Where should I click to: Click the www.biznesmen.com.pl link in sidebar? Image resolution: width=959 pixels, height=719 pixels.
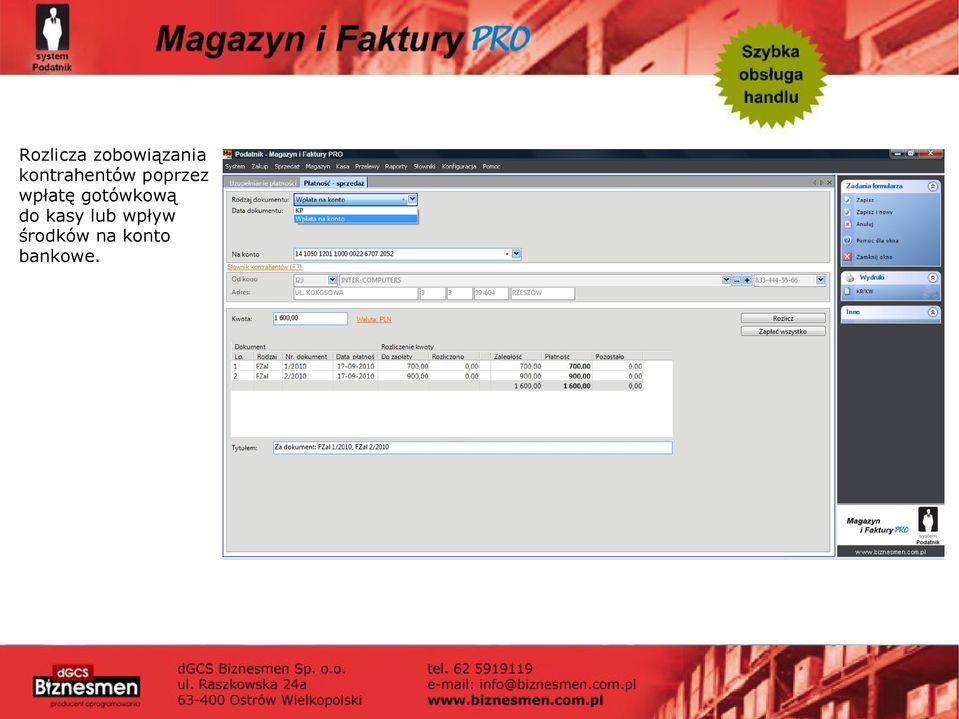coord(890,552)
